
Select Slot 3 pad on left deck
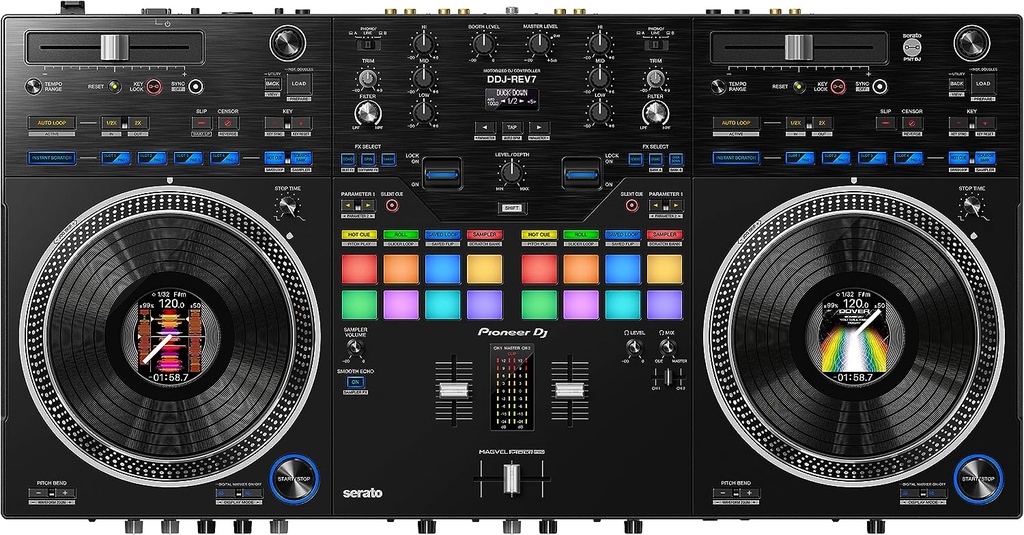[x=188, y=158]
